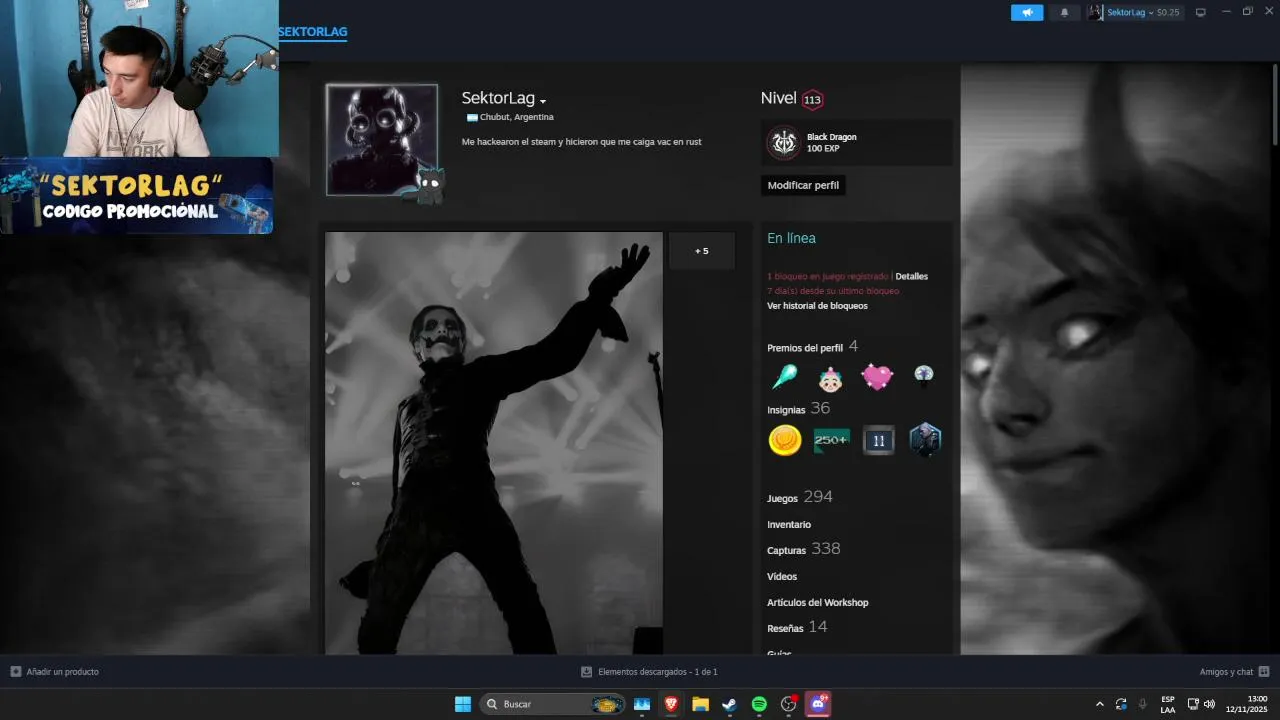
Task: Click the profile summary about hacked Steam
Action: point(581,142)
